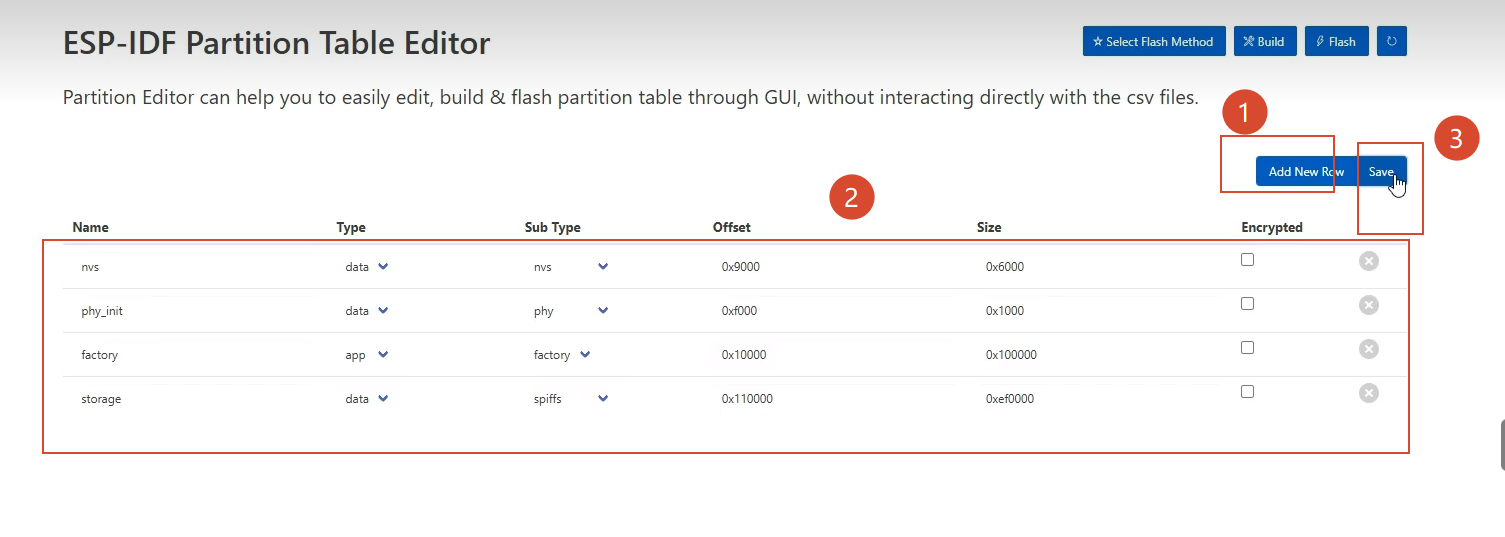Open Select Flash Method button
Viewport: 1505px width, 537px height.
click(1154, 41)
